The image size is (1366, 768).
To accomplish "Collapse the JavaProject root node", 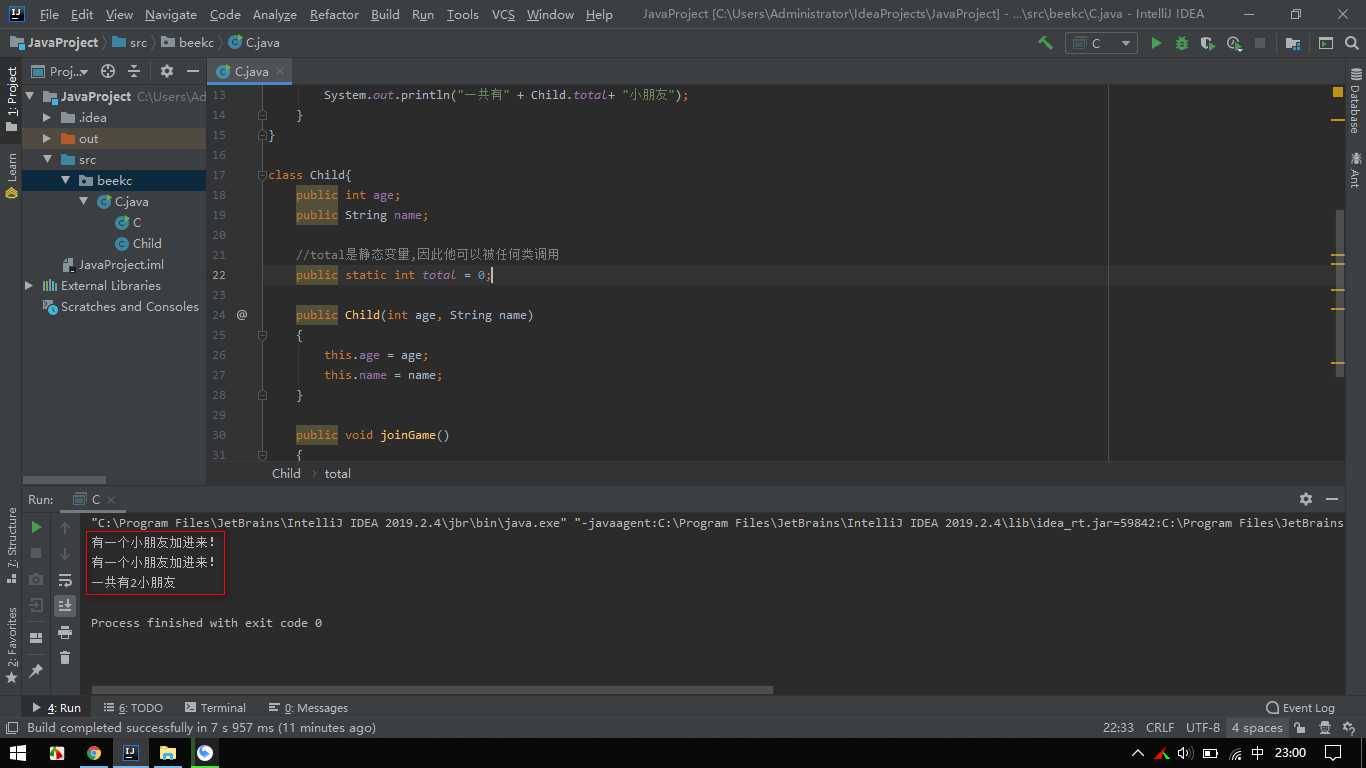I will (x=30, y=96).
